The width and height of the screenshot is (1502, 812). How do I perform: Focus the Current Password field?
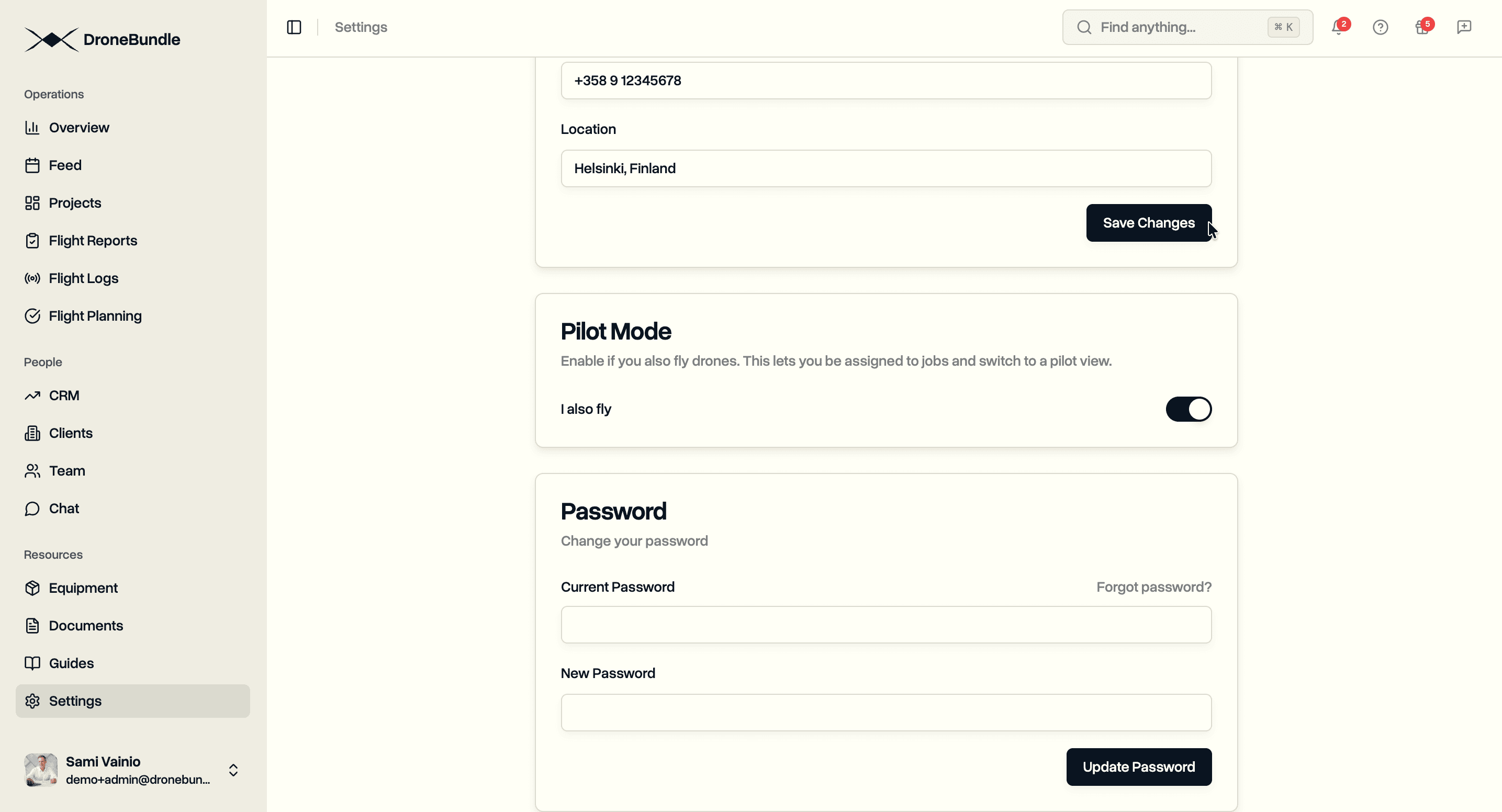click(x=885, y=625)
